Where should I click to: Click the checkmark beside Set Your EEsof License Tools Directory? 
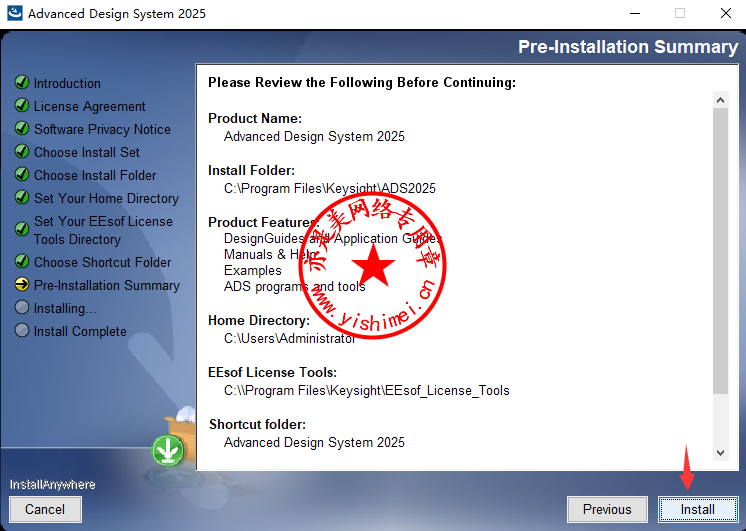22,229
